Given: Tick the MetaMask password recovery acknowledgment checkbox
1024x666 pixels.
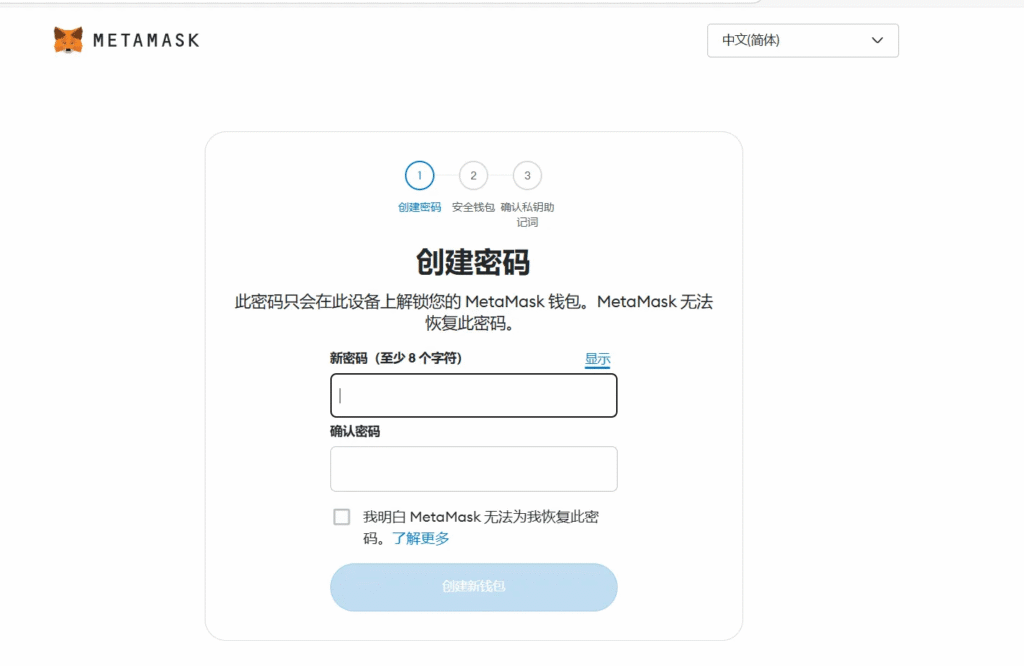Looking at the screenshot, I should coord(342,517).
